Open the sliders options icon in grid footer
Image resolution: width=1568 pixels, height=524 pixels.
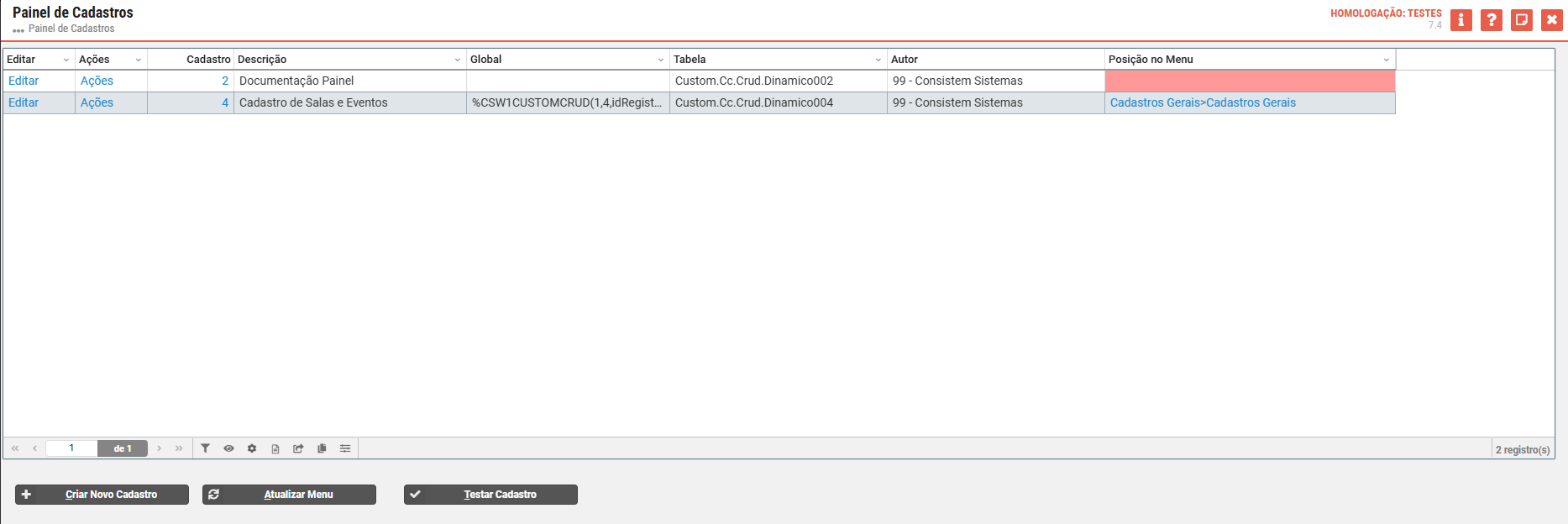point(345,448)
